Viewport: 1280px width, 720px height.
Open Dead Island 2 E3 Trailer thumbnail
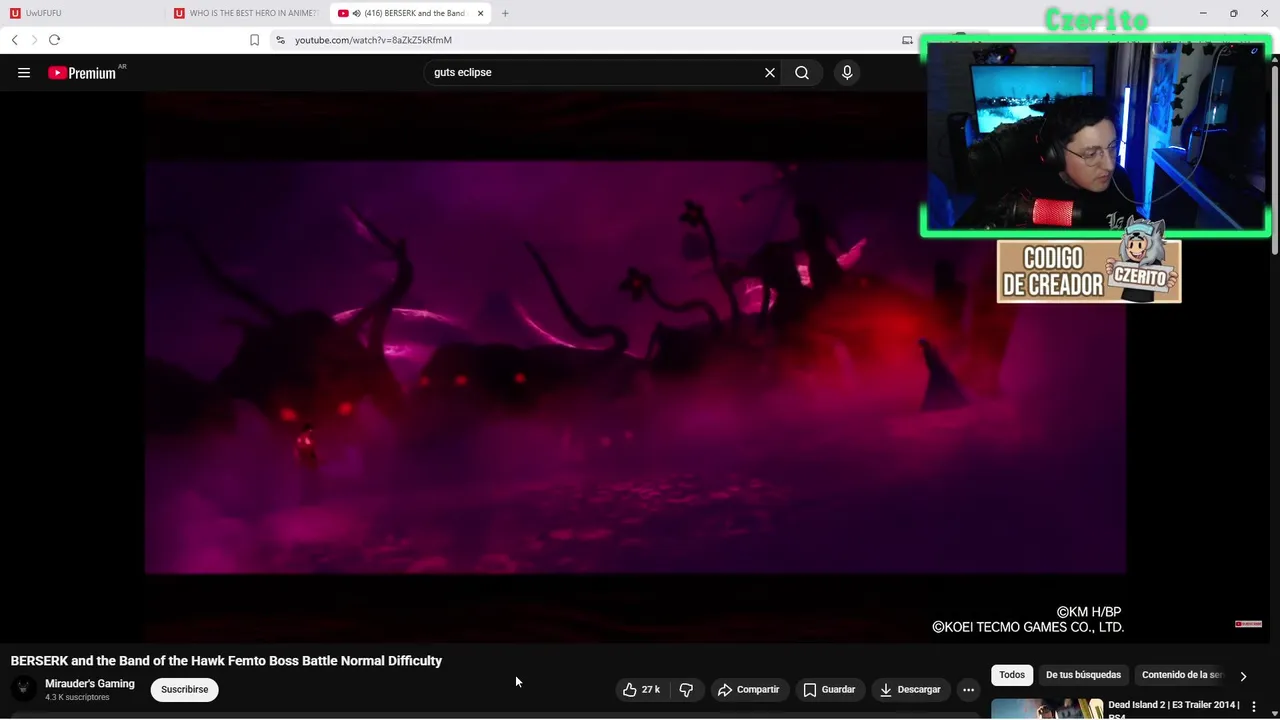(1047, 709)
